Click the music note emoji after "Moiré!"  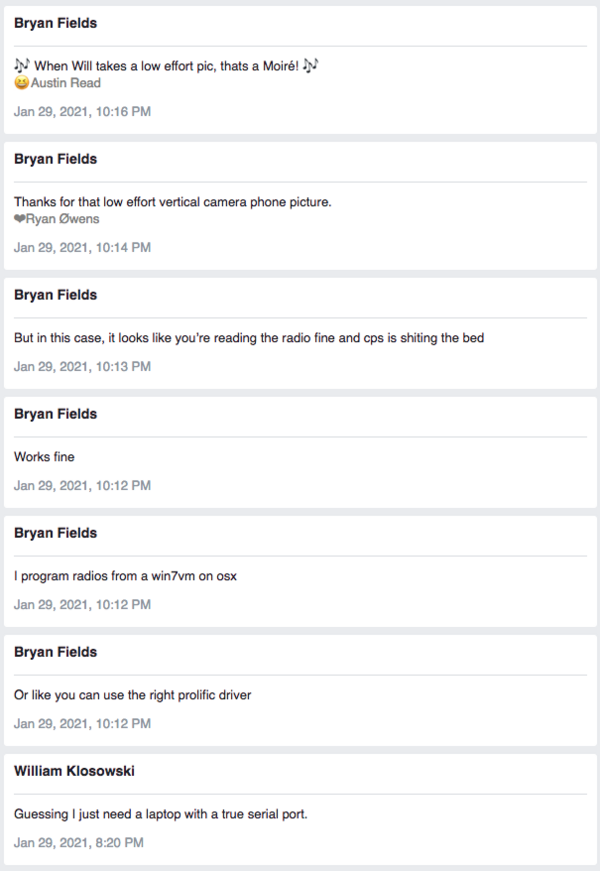click(311, 65)
